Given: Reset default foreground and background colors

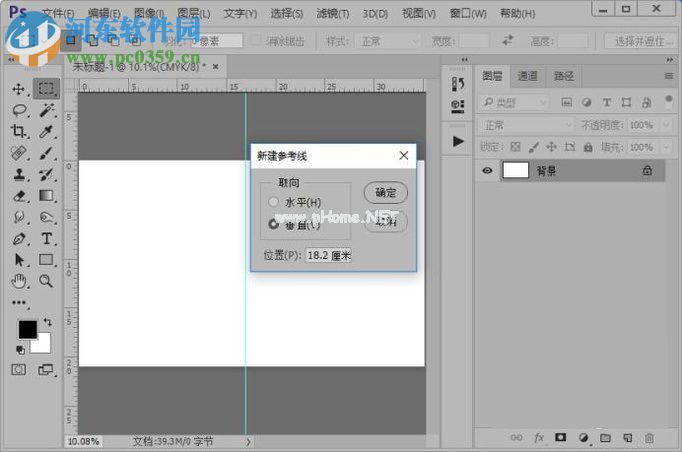Looking at the screenshot, I should pos(20,349).
